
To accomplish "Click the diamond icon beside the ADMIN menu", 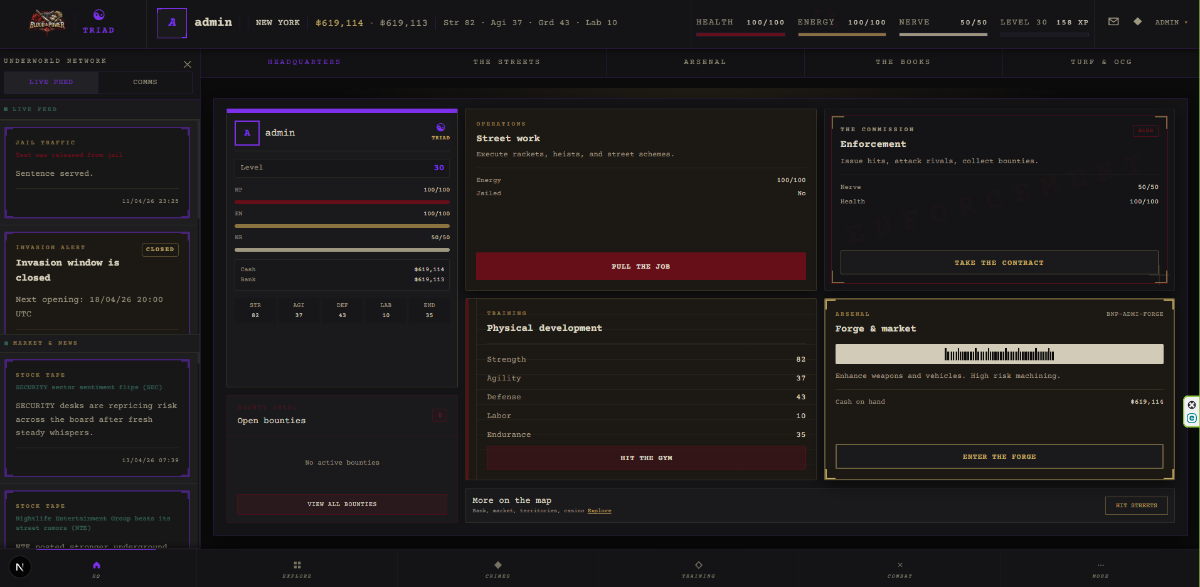I will [x=1137, y=21].
